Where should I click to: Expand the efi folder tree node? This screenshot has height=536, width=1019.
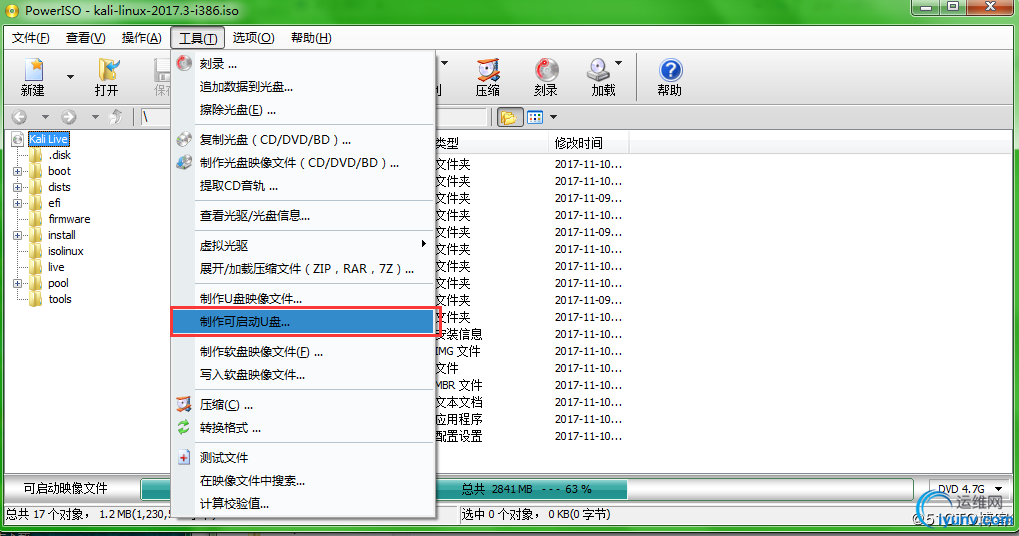18,203
